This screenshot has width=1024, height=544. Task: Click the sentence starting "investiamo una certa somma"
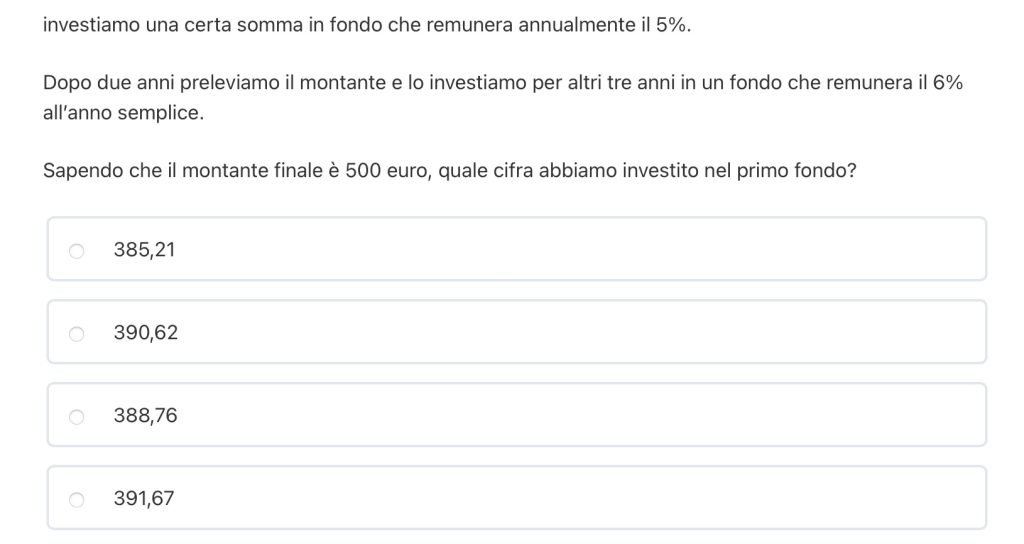click(366, 25)
